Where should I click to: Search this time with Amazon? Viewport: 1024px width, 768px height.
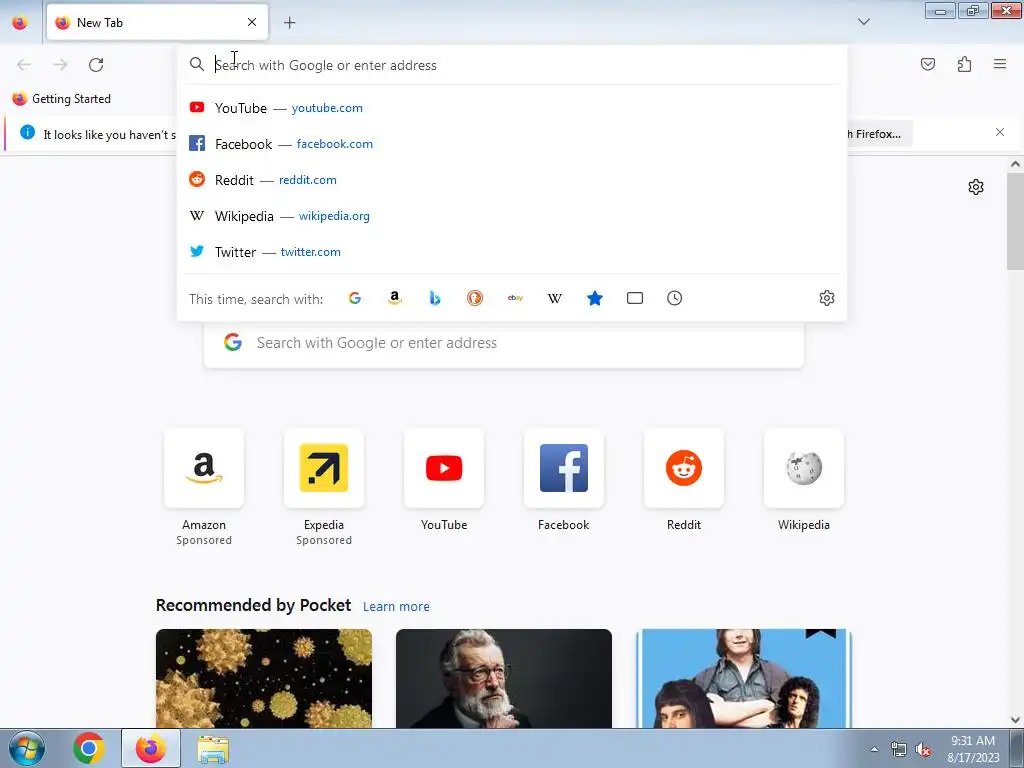coord(394,298)
